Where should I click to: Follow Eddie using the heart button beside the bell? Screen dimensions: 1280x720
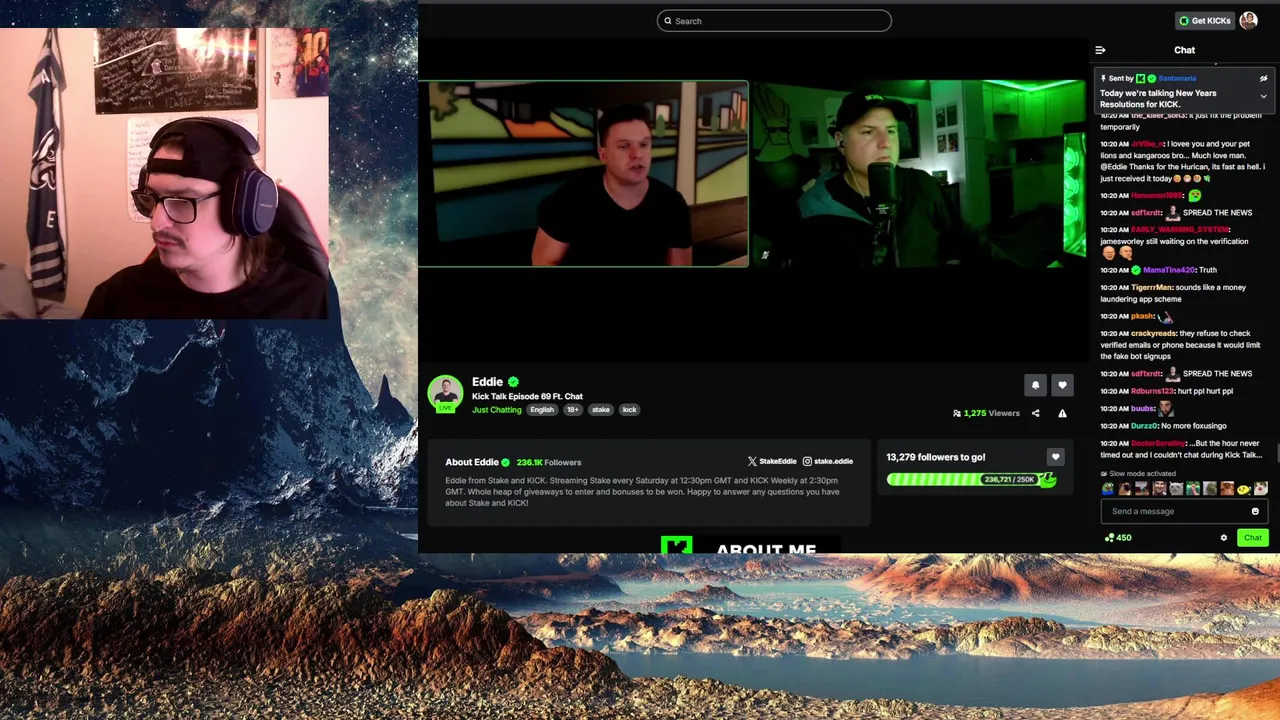[1062, 385]
